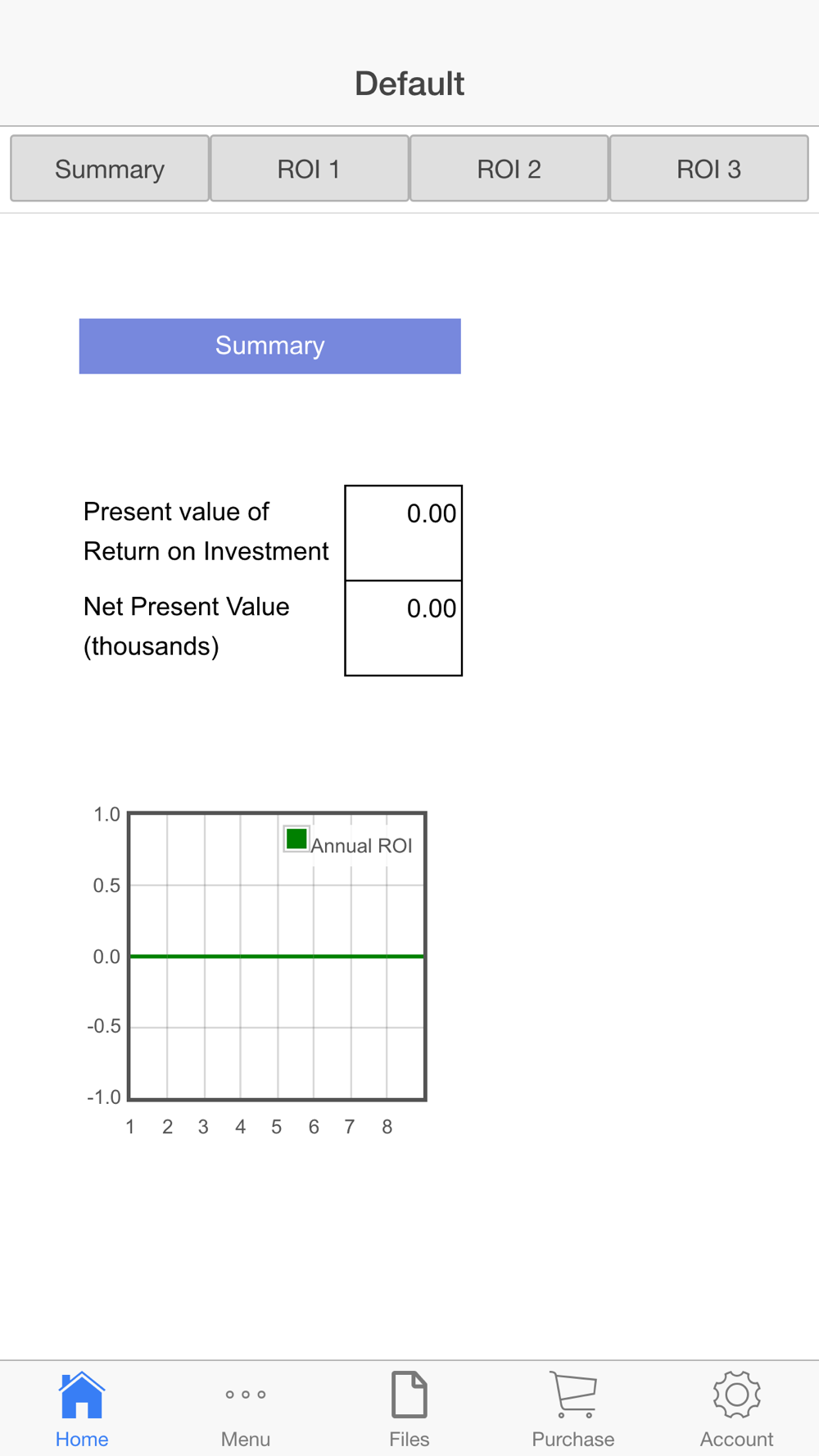Select the Net Present Value field
This screenshot has width=819, height=1456.
(404, 628)
